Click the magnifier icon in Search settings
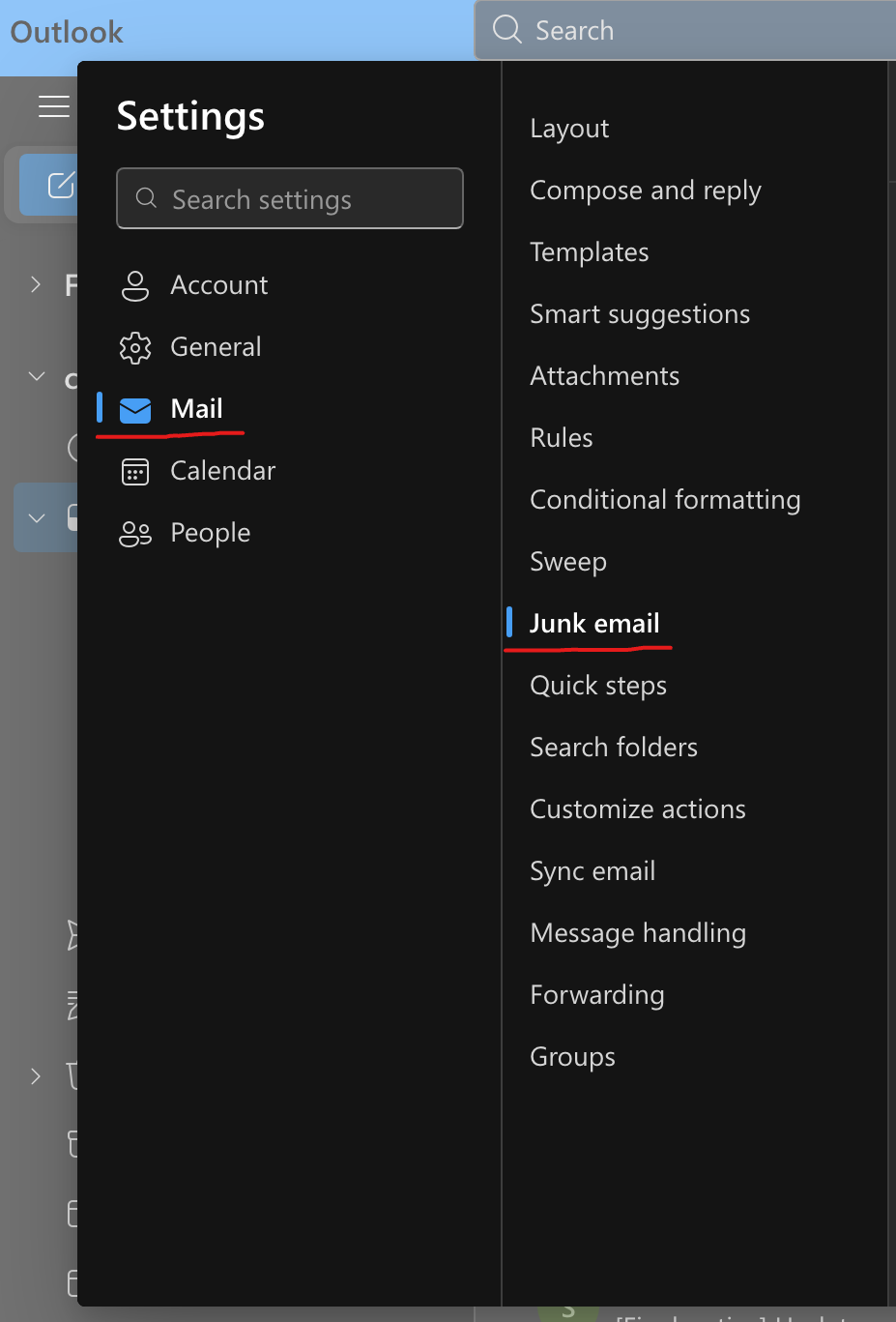Image resolution: width=896 pixels, height=1322 pixels. (x=146, y=198)
